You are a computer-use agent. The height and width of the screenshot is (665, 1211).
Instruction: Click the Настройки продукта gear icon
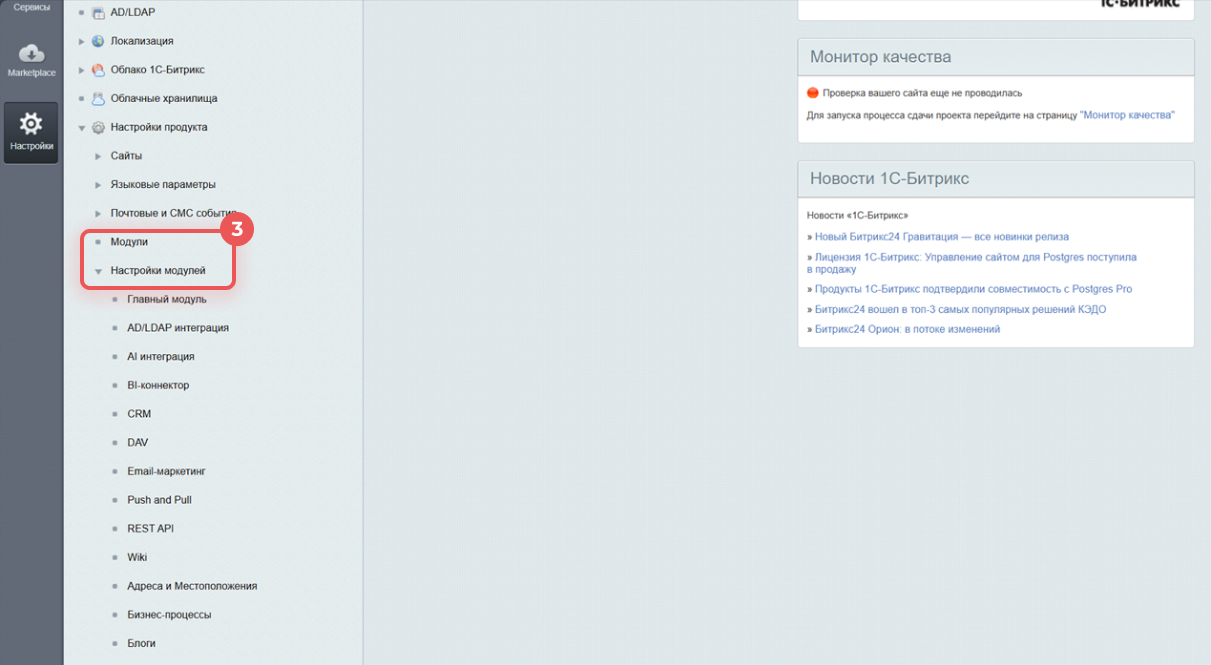98,128
